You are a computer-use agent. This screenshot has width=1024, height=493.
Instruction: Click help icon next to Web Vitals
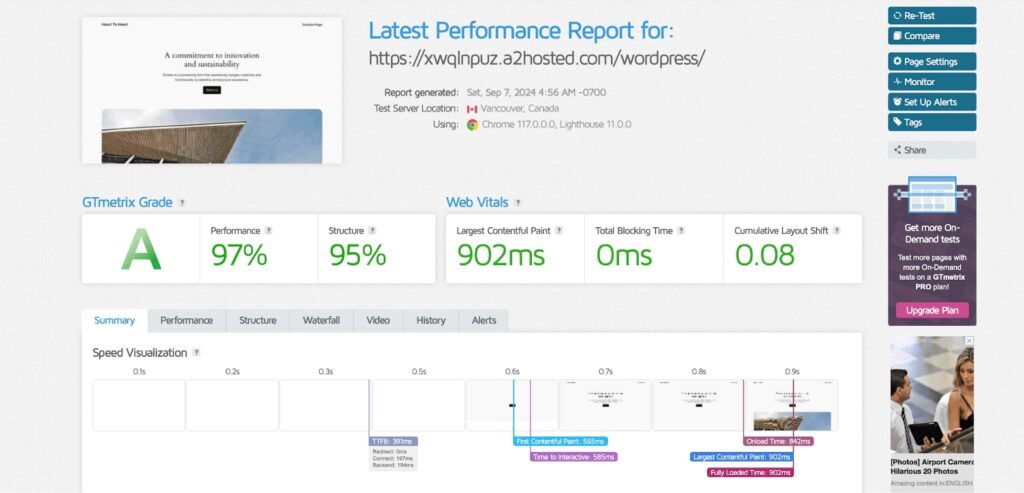click(x=518, y=202)
